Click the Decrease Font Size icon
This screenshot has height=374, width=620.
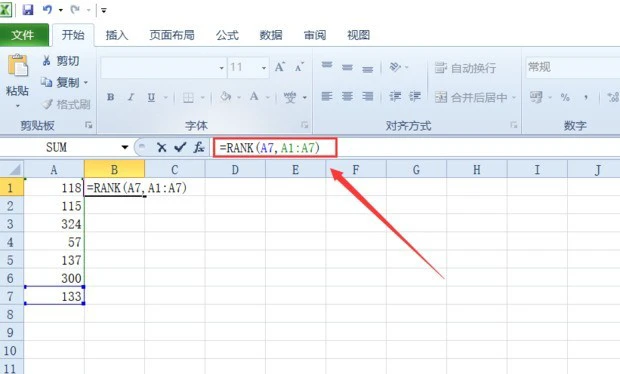point(299,67)
